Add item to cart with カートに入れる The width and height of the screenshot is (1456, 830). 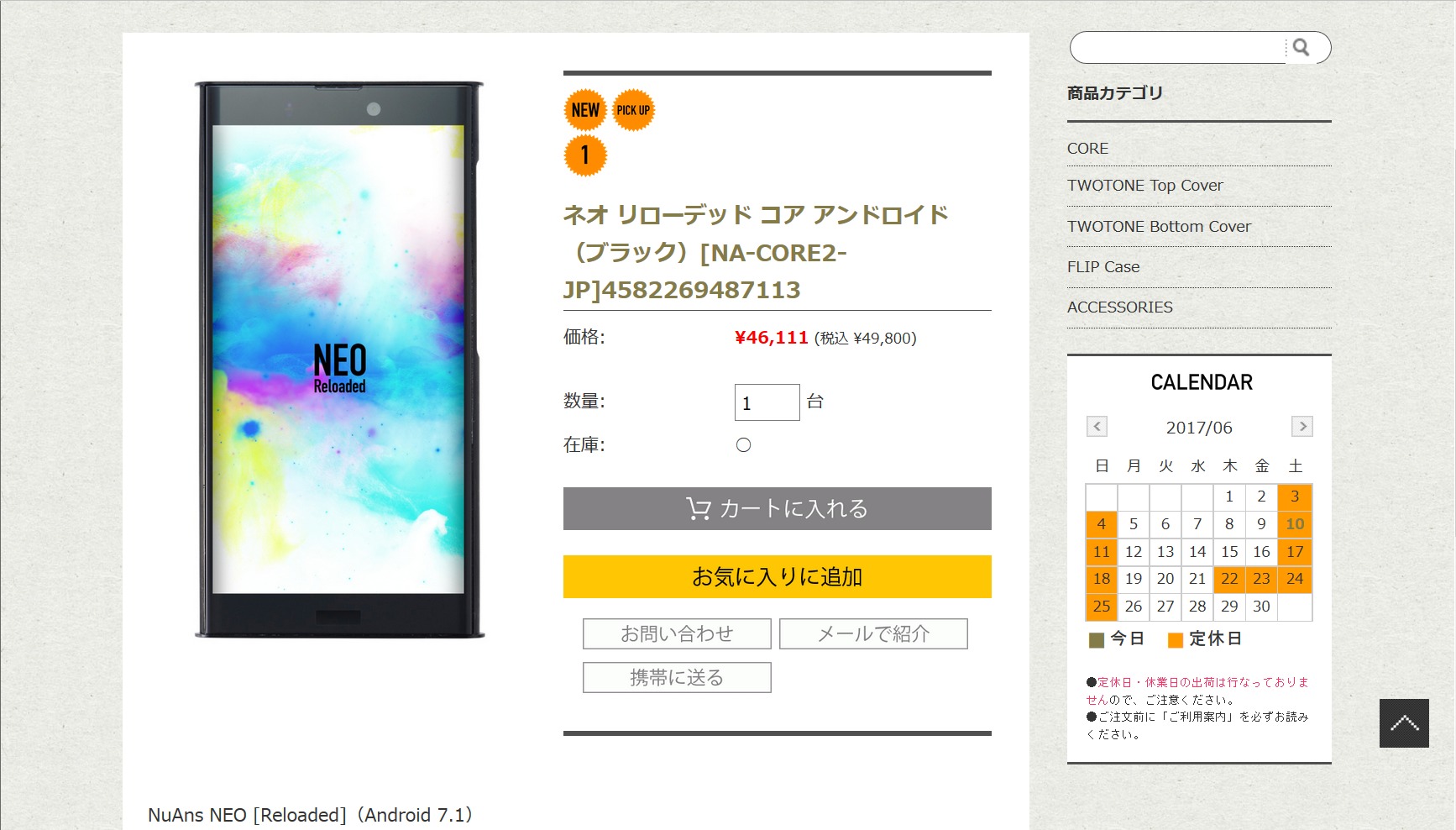[777, 509]
